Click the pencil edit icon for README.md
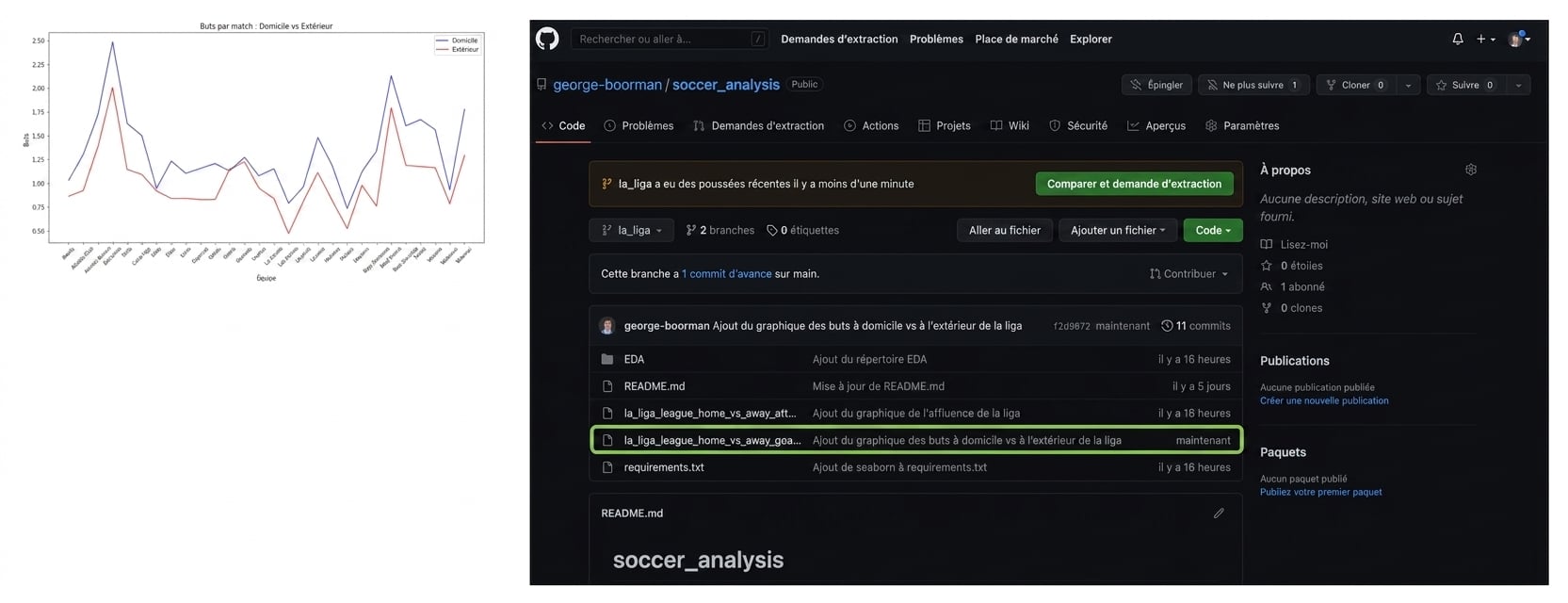Screen dimensions: 1568x603 coord(1219,513)
